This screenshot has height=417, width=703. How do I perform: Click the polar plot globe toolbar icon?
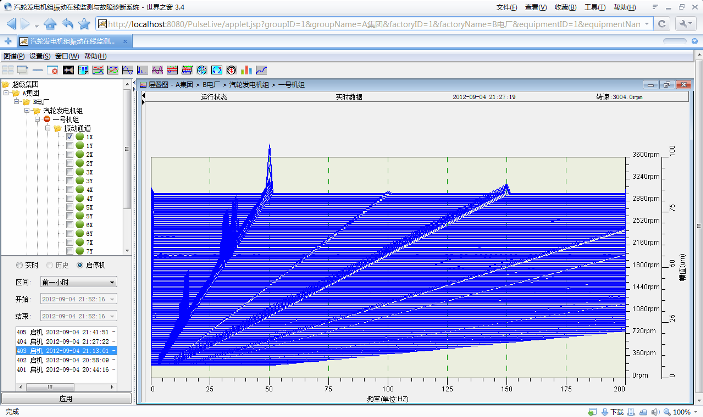coord(202,70)
